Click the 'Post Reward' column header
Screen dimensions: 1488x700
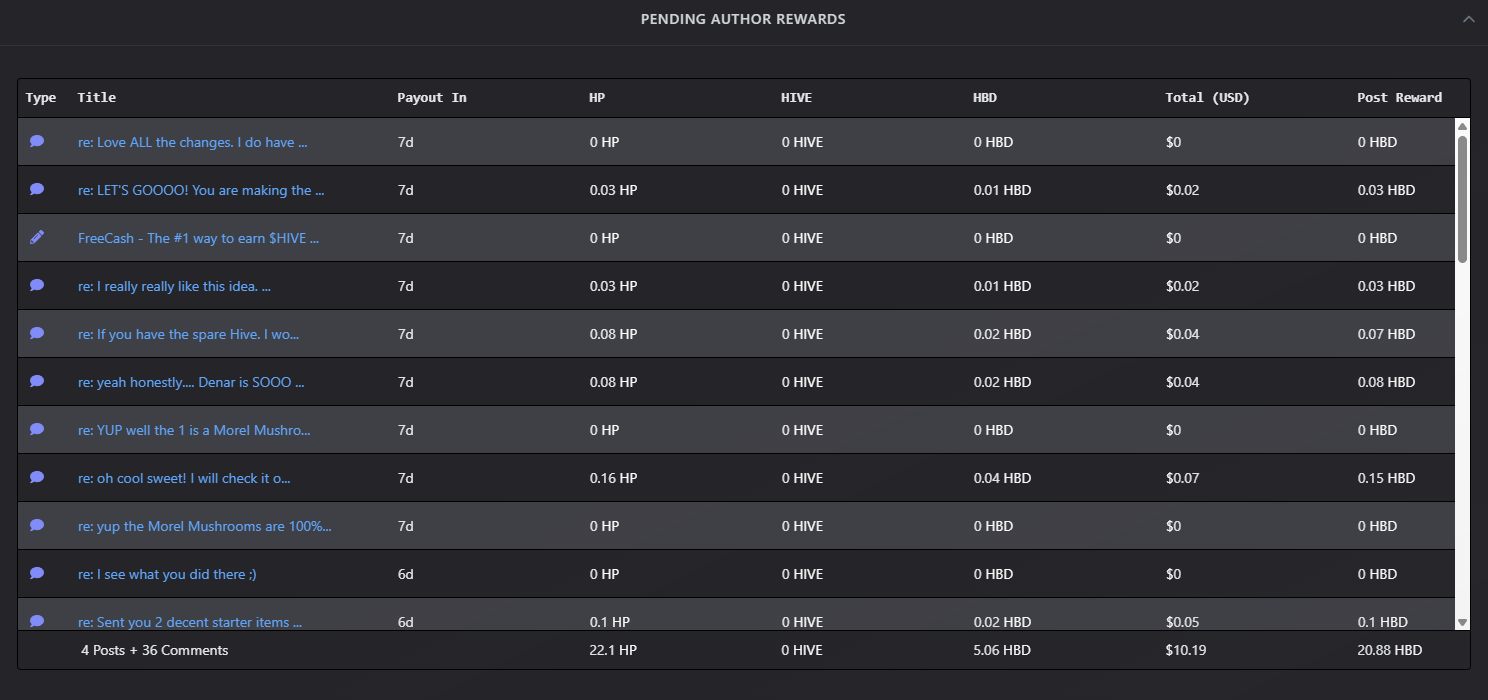(1399, 97)
